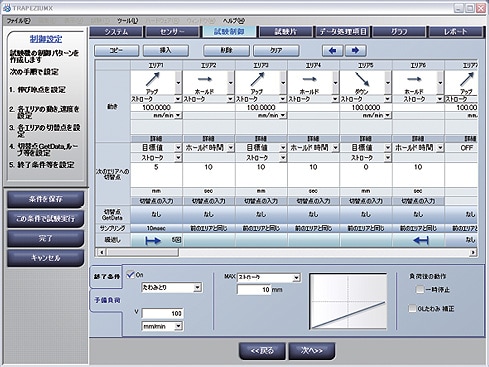Click the table scrollbar right arrow
Viewport: 489px width, 367px height.
tap(473, 252)
